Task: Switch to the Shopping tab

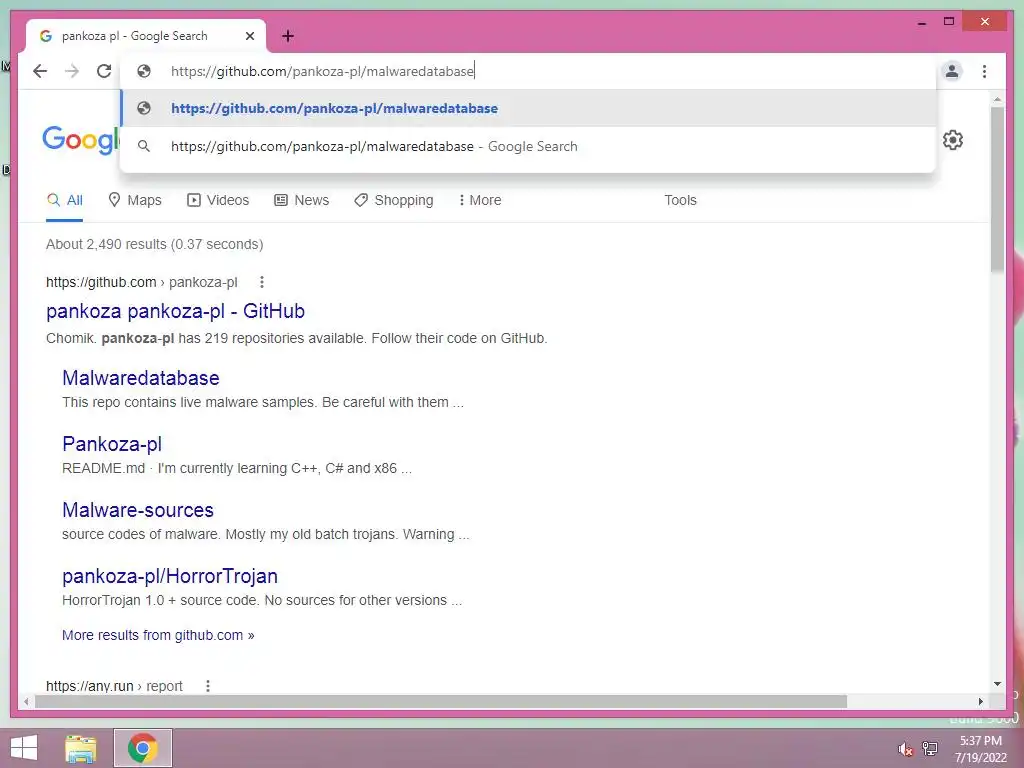Action: click(x=394, y=200)
